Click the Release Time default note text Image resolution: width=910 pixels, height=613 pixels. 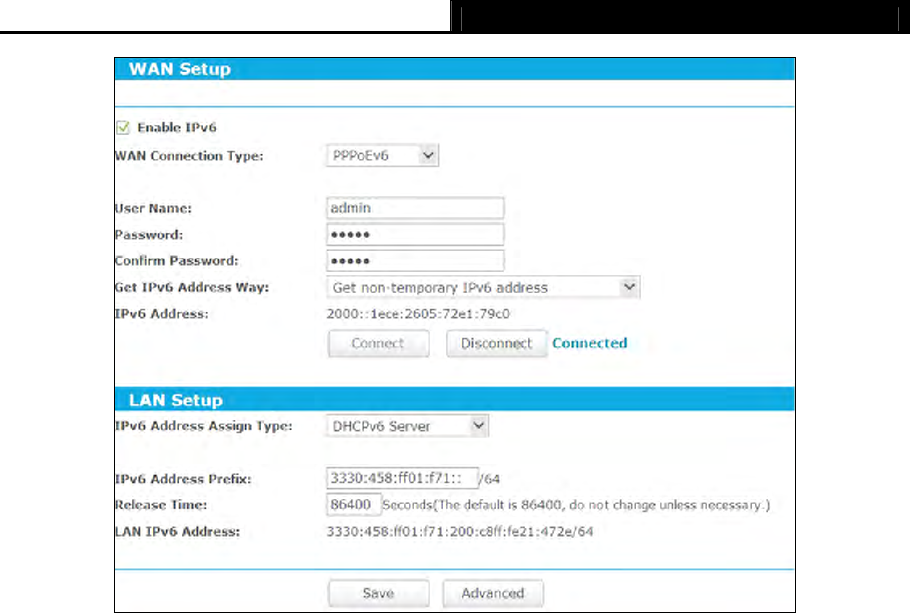pyautogui.click(x=576, y=505)
